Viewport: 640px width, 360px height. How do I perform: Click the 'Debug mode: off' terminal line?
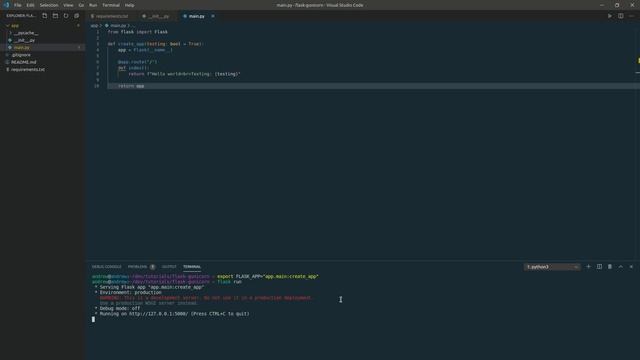point(120,309)
